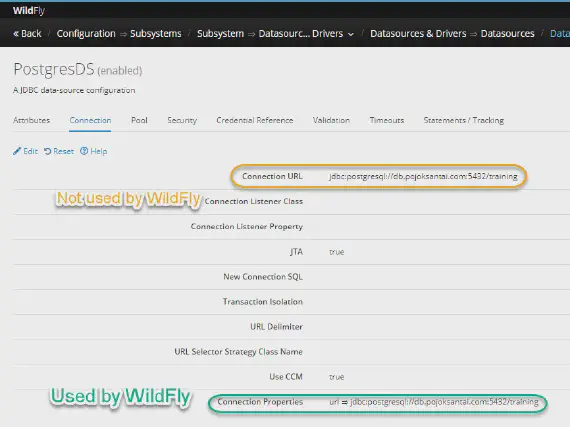Click the Configuration breadcrumb link
570x427 pixels.
pos(86,33)
